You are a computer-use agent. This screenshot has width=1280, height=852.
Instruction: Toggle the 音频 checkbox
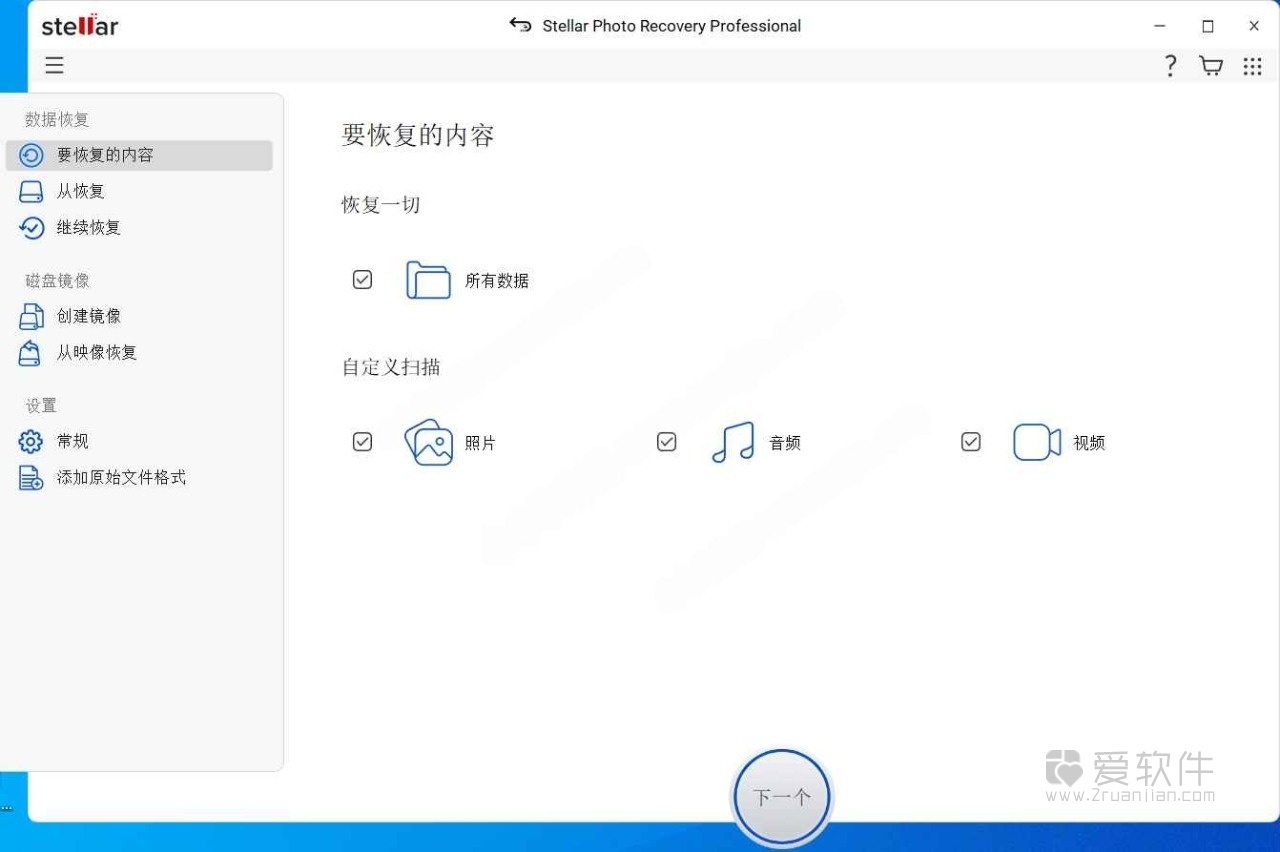667,442
